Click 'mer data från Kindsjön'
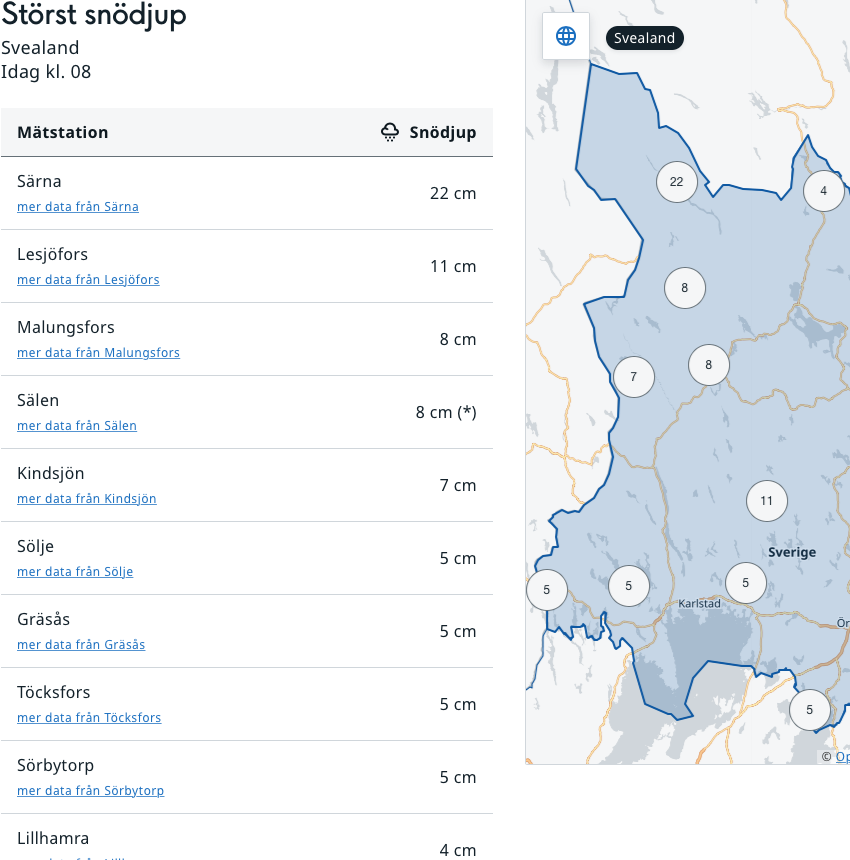The image size is (850, 860). point(87,499)
